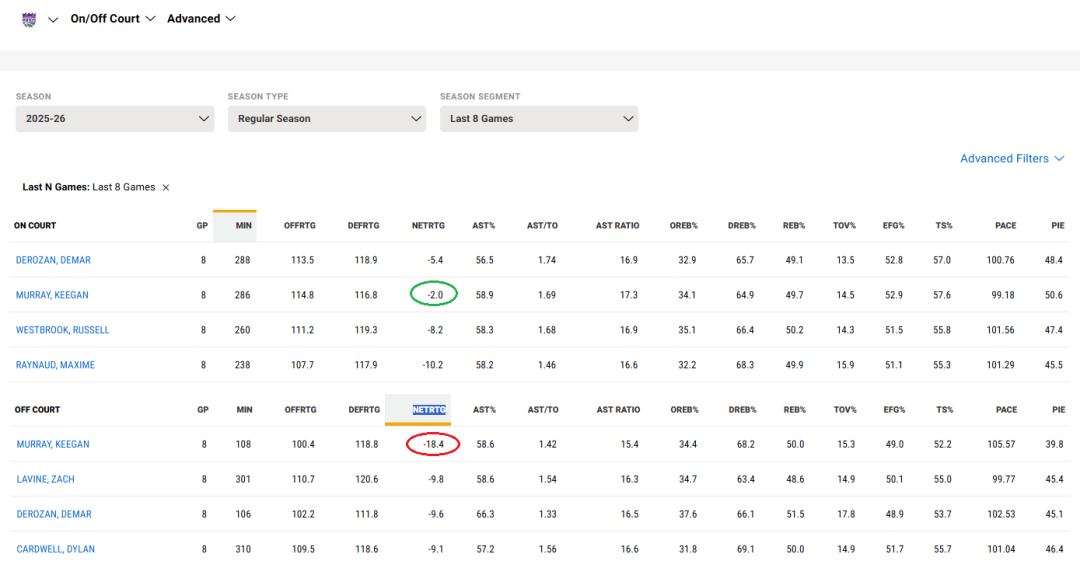Sort On Court table by MIN column
This screenshot has width=1080, height=568.
244,226
